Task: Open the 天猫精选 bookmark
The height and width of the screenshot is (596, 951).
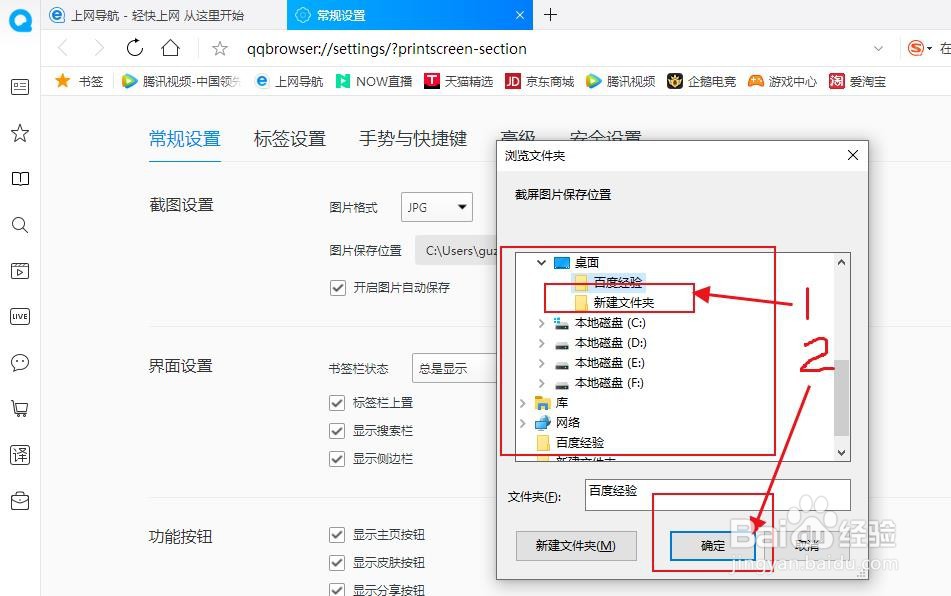Action: (x=459, y=81)
